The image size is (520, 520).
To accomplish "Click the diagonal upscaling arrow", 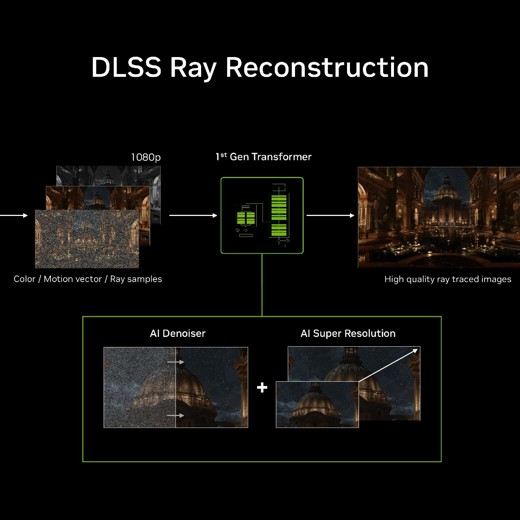I will point(388,365).
